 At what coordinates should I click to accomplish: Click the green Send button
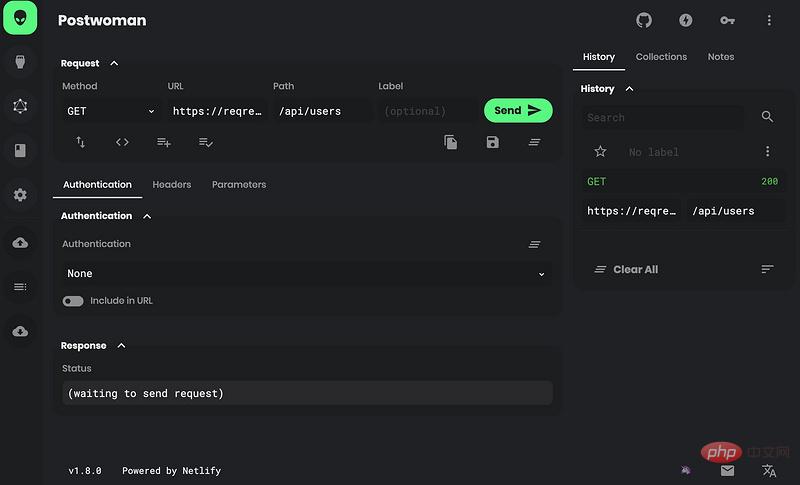(x=518, y=110)
